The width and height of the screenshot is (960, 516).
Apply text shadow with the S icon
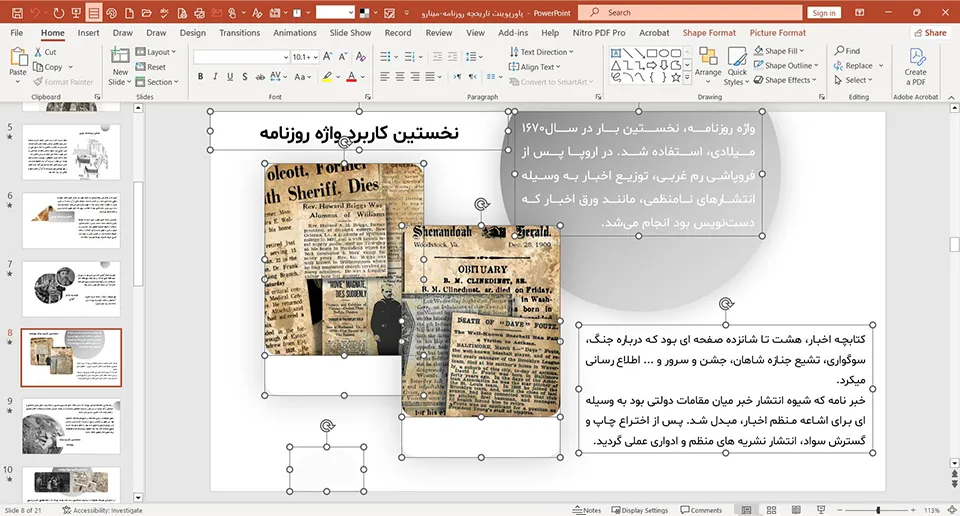pos(245,77)
